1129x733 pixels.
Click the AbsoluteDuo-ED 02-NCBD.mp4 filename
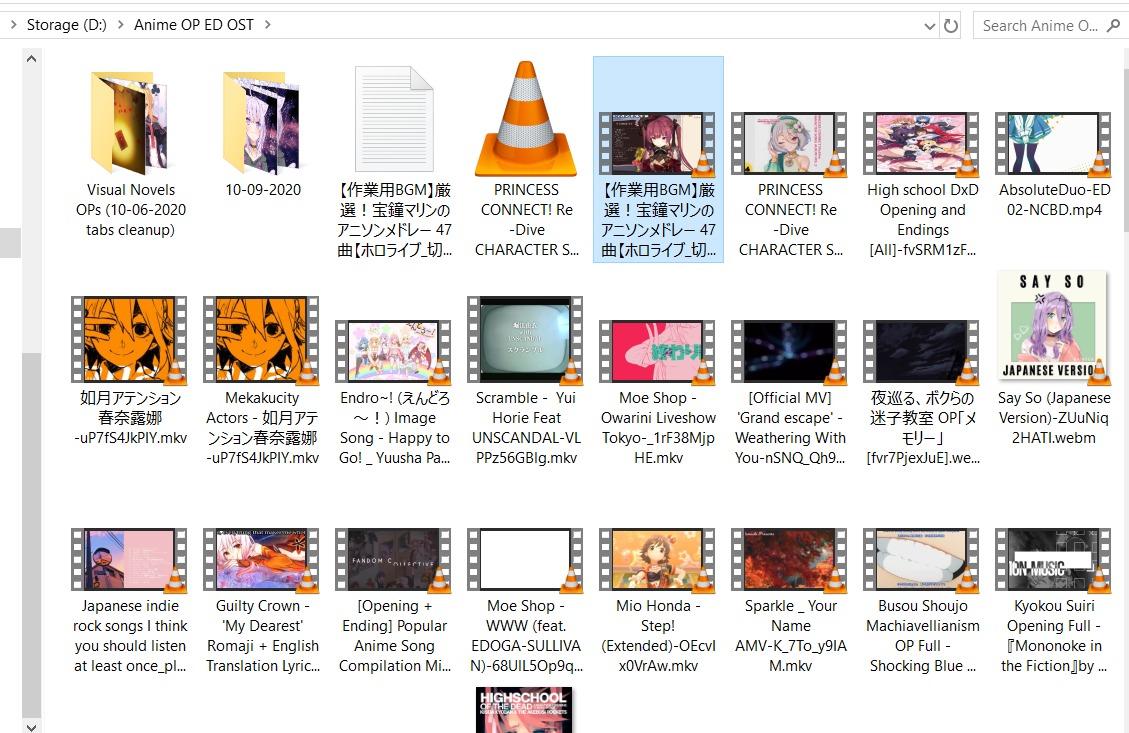pyautogui.click(x=1054, y=199)
